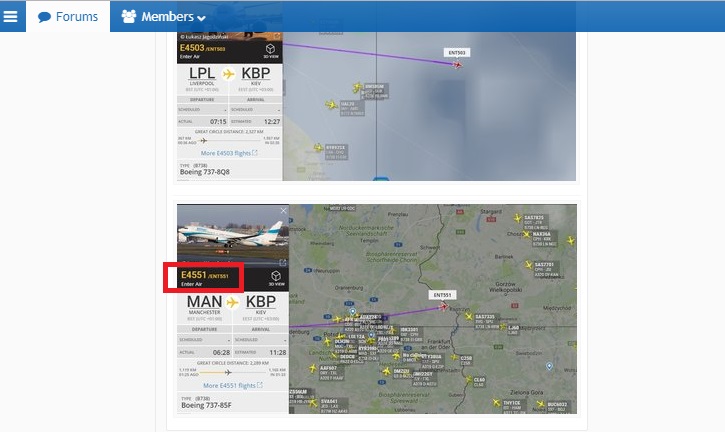Image resolution: width=725 pixels, height=432 pixels.
Task: Select the ENT551 callsign label on map
Action: pos(442,295)
